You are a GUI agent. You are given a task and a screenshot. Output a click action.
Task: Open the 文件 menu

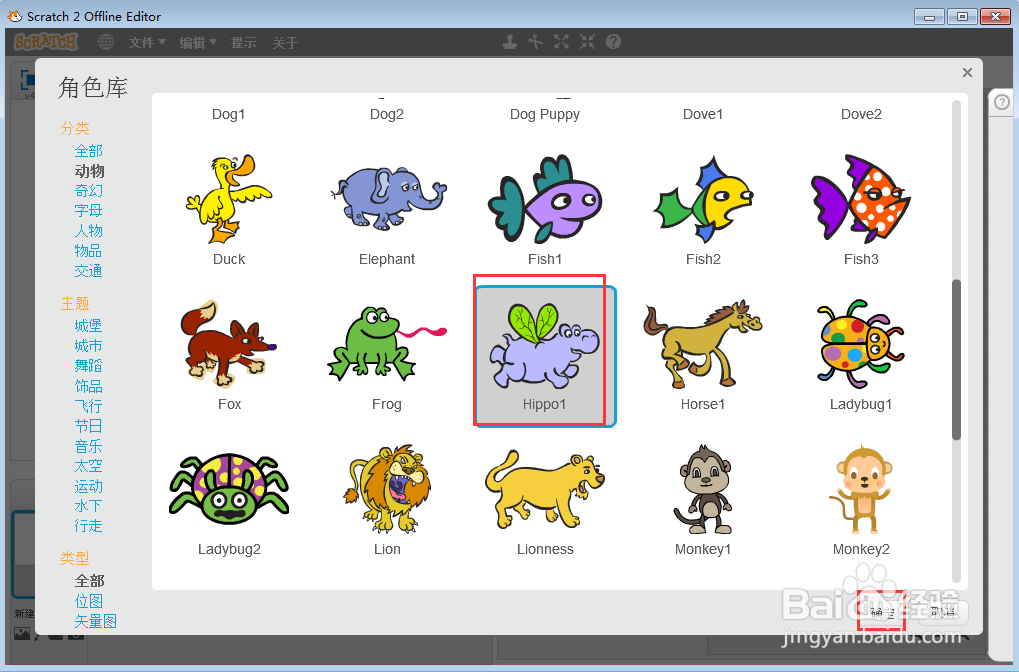pyautogui.click(x=147, y=43)
